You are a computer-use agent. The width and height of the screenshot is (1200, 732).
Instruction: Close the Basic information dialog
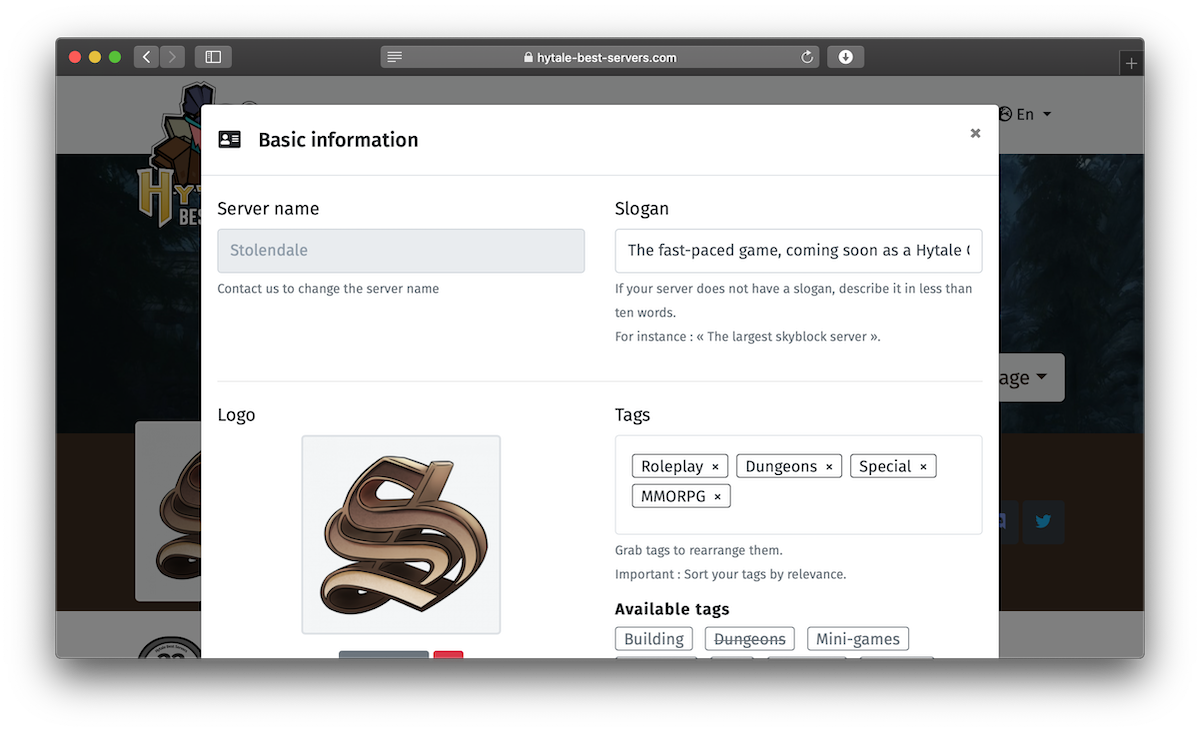[x=975, y=133]
